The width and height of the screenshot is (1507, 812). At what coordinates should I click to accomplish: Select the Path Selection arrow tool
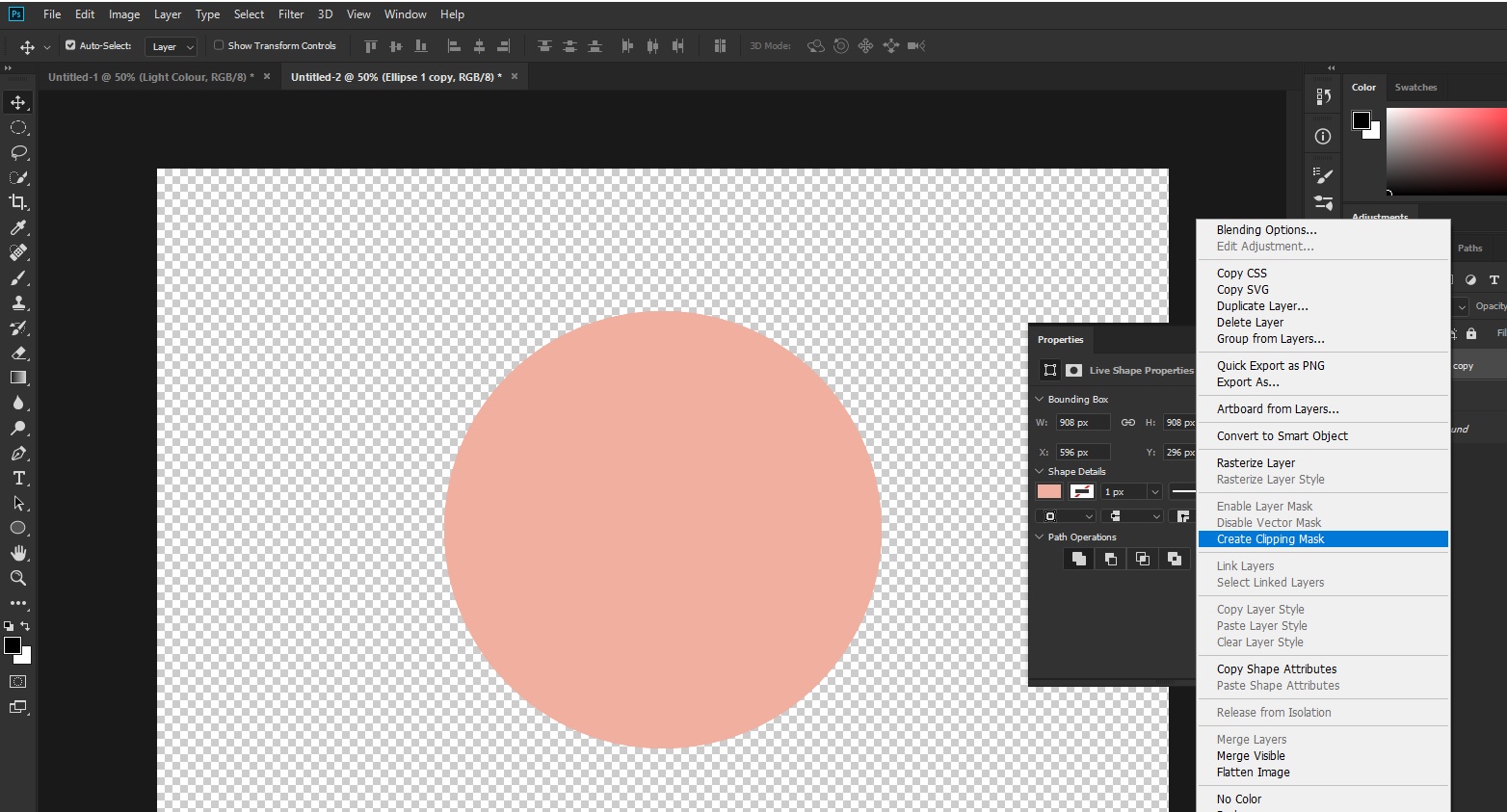pyautogui.click(x=18, y=503)
